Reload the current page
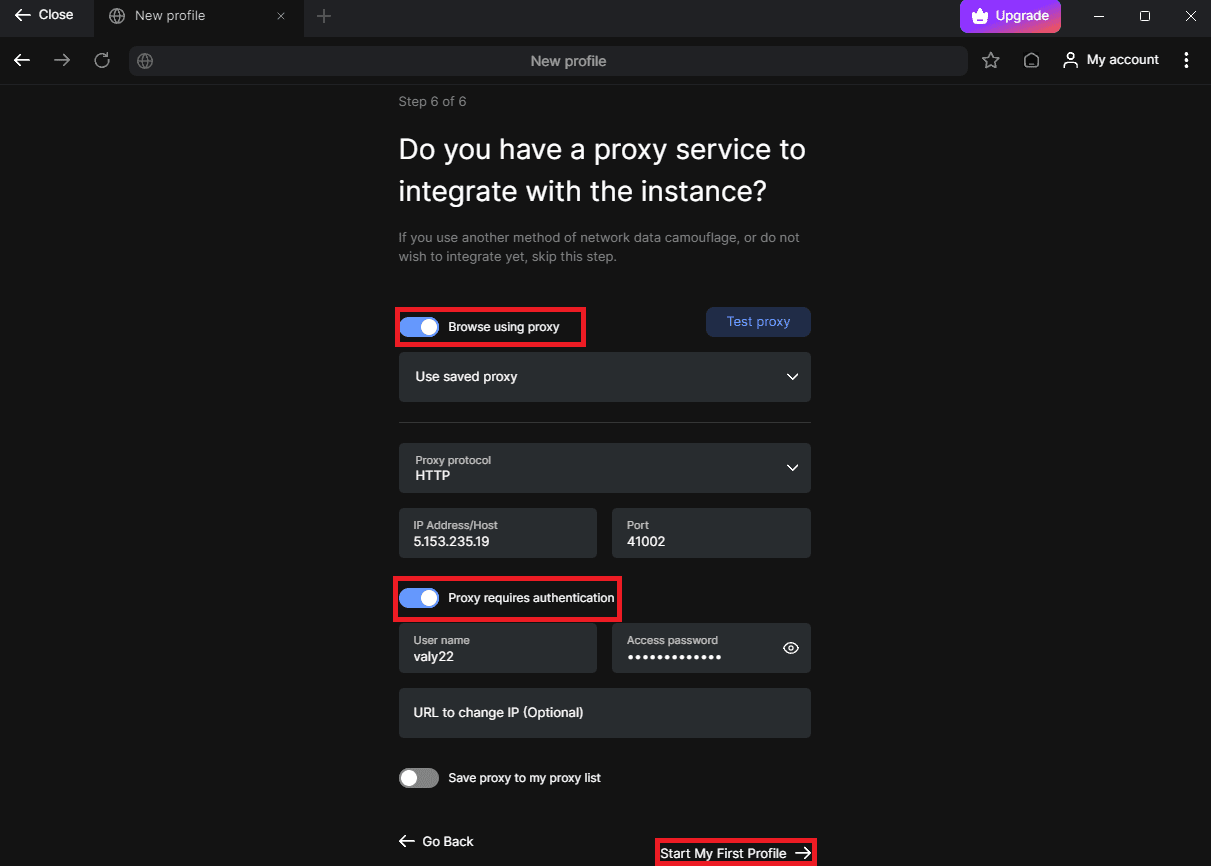Image resolution: width=1211 pixels, height=866 pixels. (x=101, y=60)
